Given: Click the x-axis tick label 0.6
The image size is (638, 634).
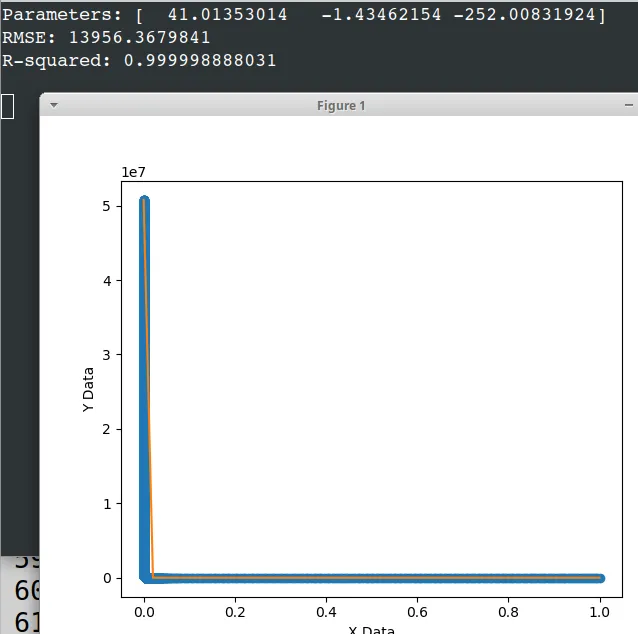Looking at the screenshot, I should (417, 612).
